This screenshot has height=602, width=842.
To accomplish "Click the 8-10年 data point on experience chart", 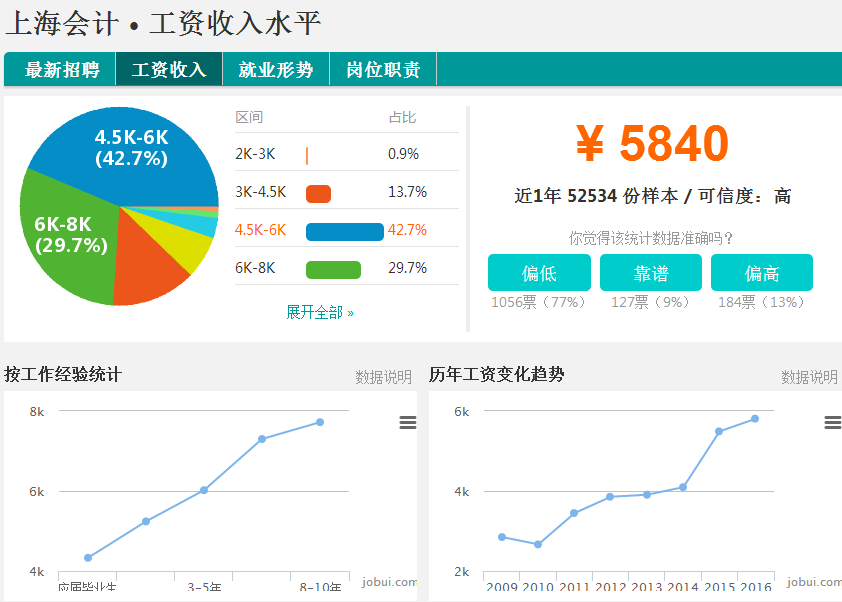I will pos(320,422).
